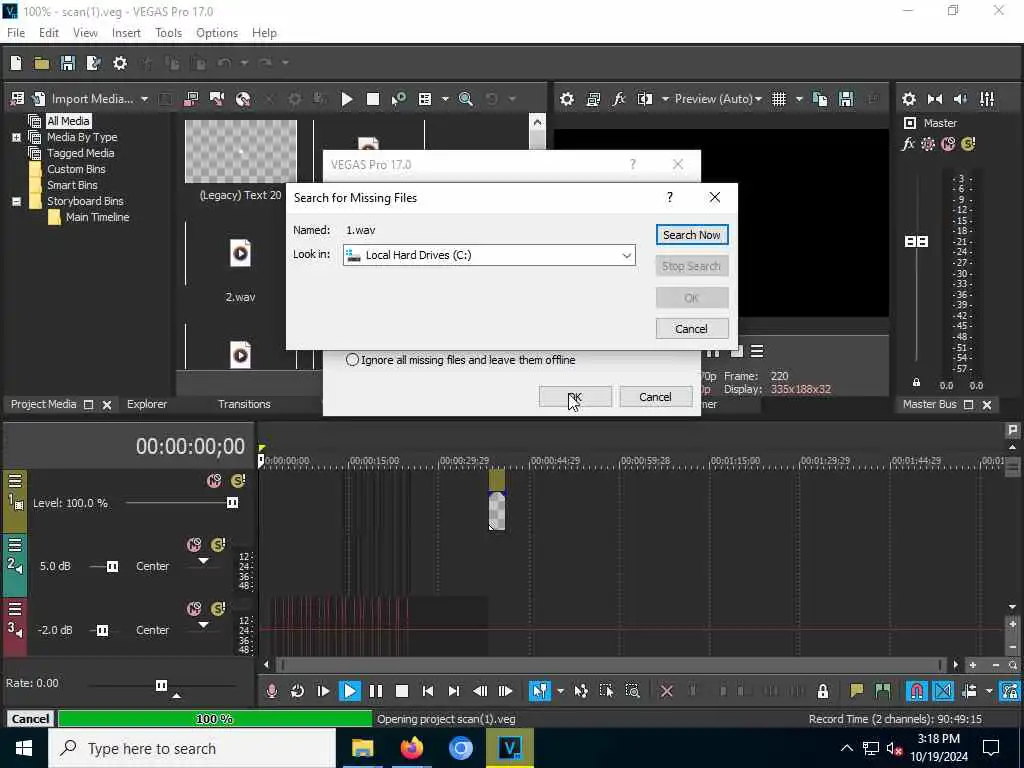Screen dimensions: 1024x768
Task: Collapse the Storyboard Bins tree node
Action: click(16, 201)
